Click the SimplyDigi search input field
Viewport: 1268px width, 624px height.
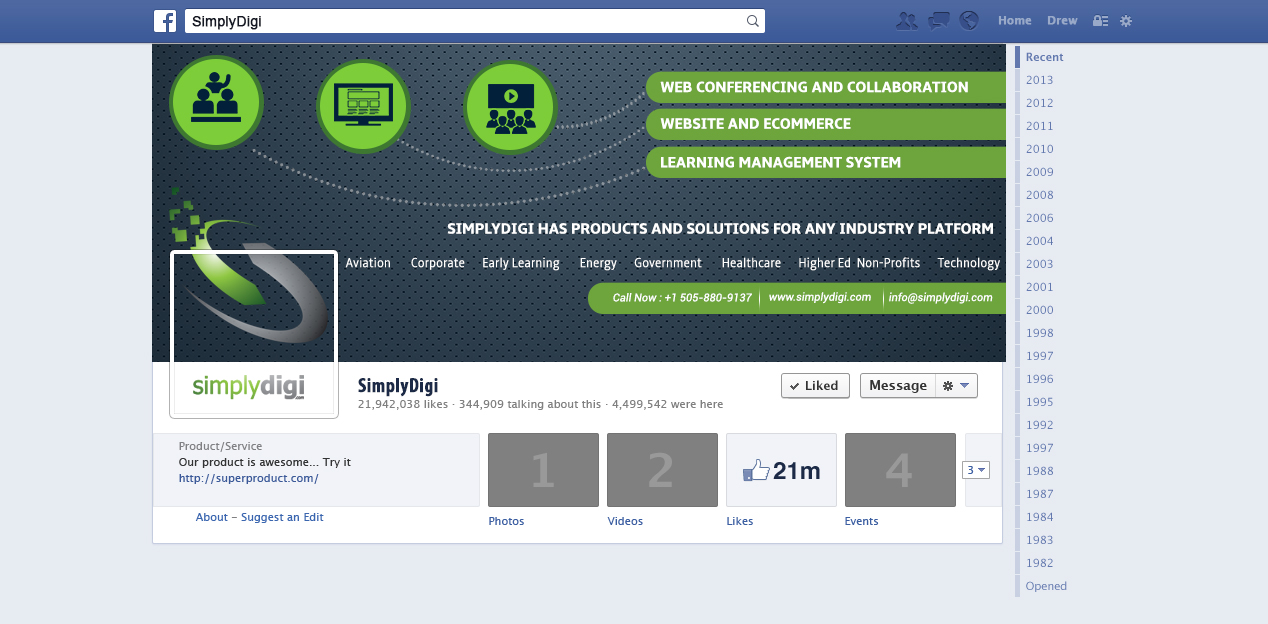click(465, 21)
